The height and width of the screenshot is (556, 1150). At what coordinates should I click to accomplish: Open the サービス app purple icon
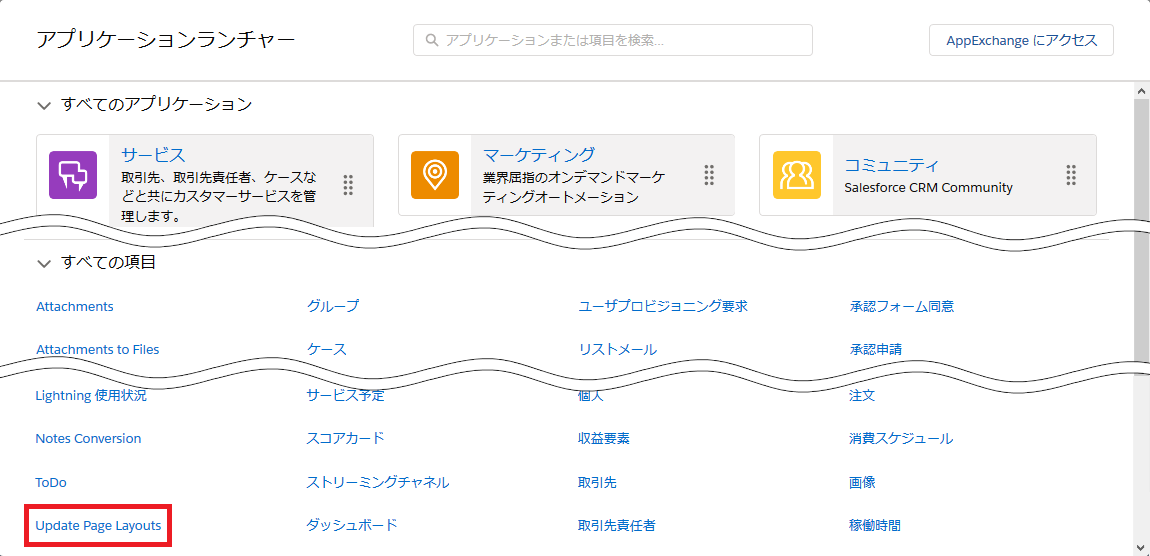coord(73,175)
